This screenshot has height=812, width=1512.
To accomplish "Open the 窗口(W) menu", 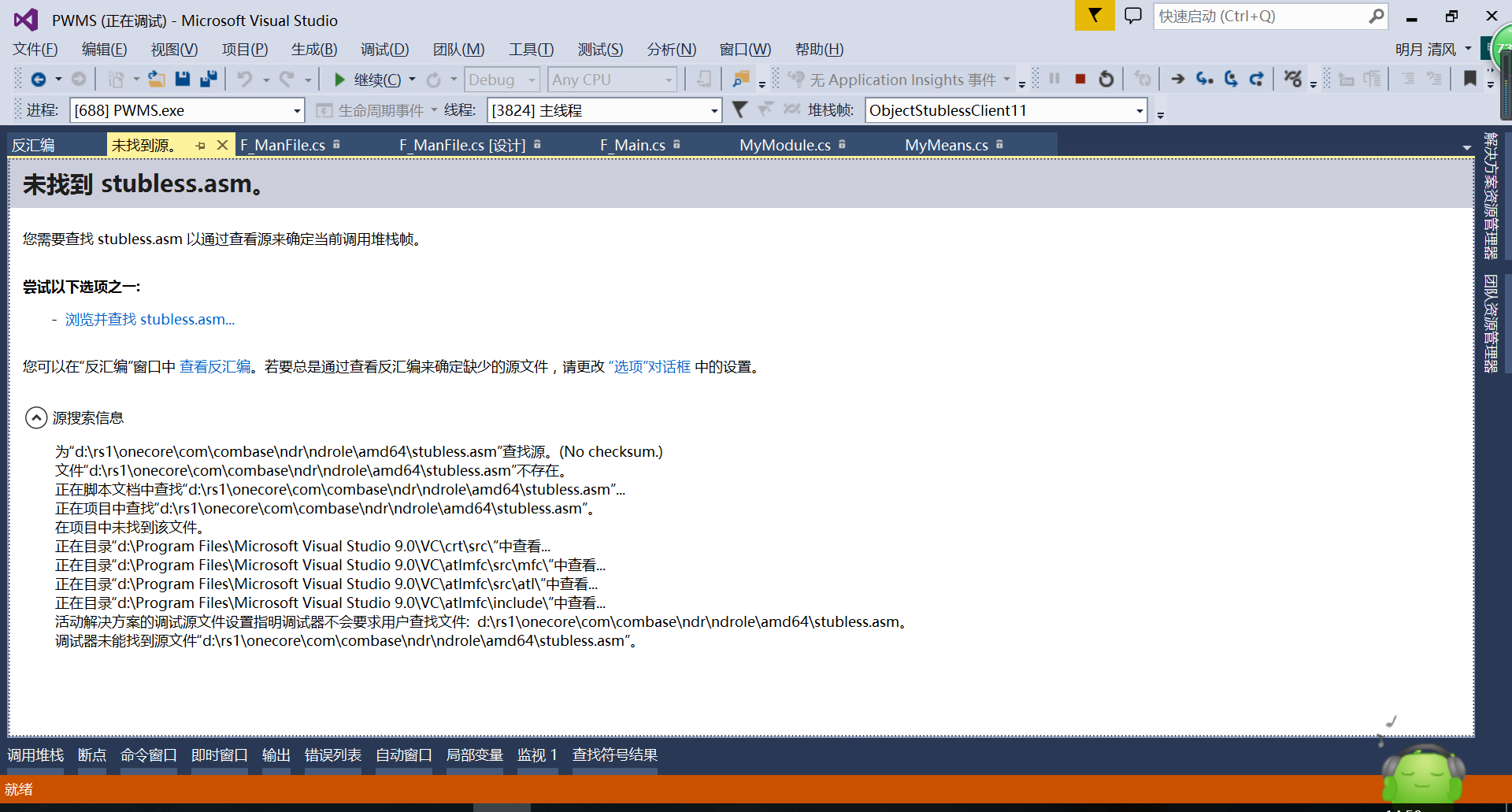I will pos(746,50).
